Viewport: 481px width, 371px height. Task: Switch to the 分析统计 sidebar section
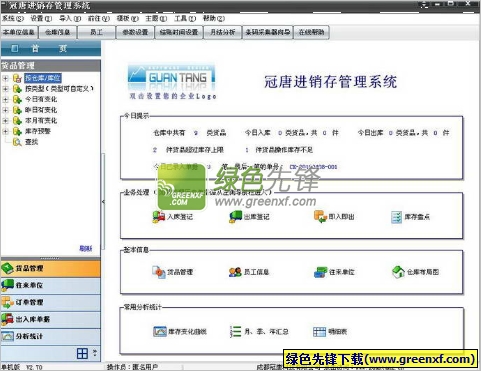pyautogui.click(x=50, y=337)
